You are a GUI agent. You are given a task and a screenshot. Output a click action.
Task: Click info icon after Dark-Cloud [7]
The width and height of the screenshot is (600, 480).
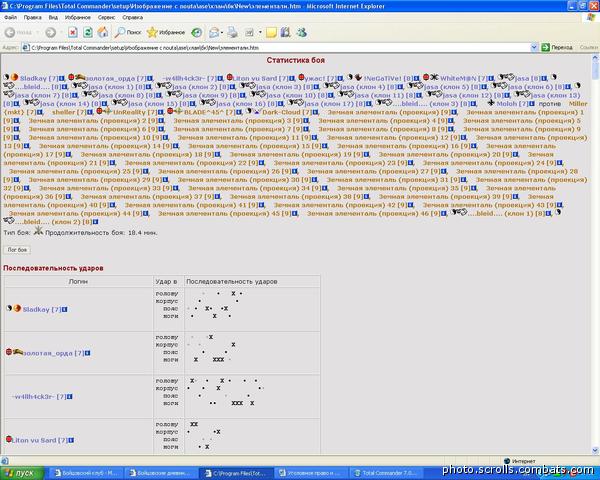coord(315,112)
